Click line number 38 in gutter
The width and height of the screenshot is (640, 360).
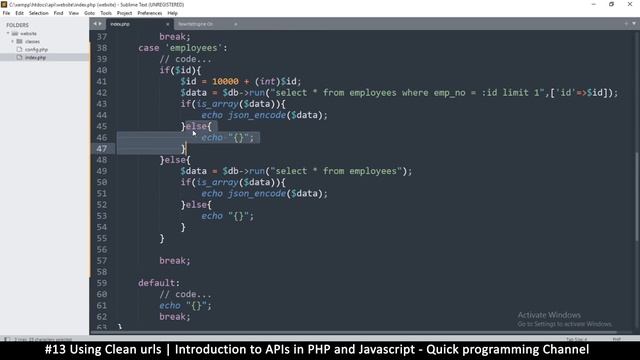(102, 48)
